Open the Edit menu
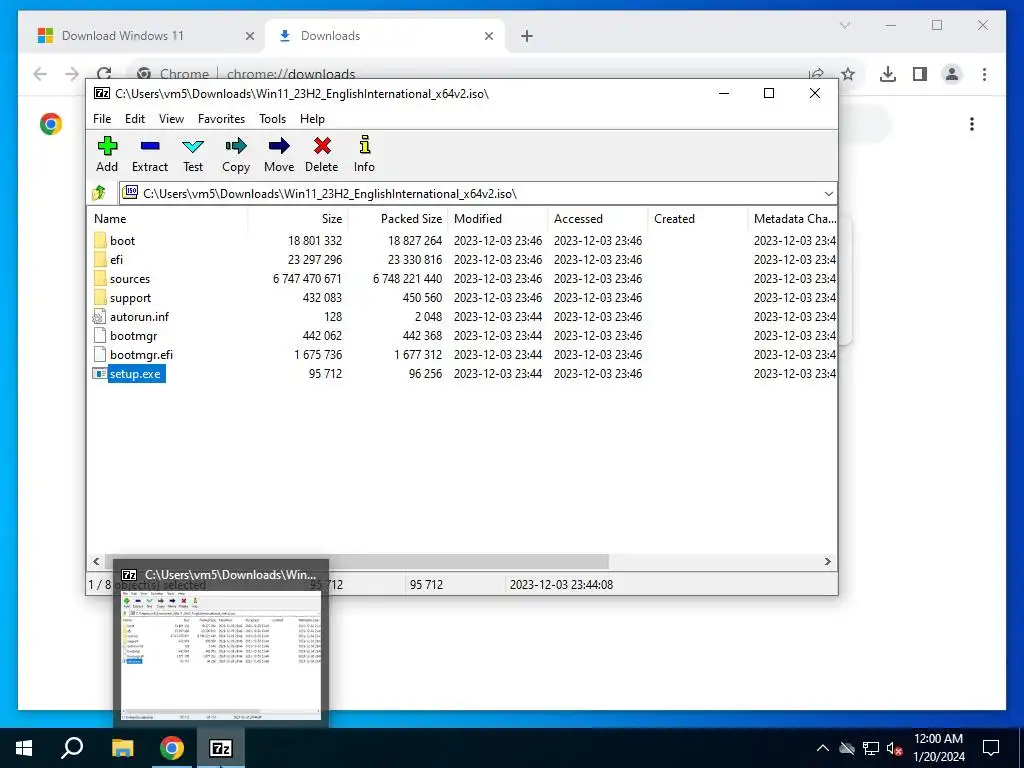This screenshot has height=768, width=1024. click(135, 119)
